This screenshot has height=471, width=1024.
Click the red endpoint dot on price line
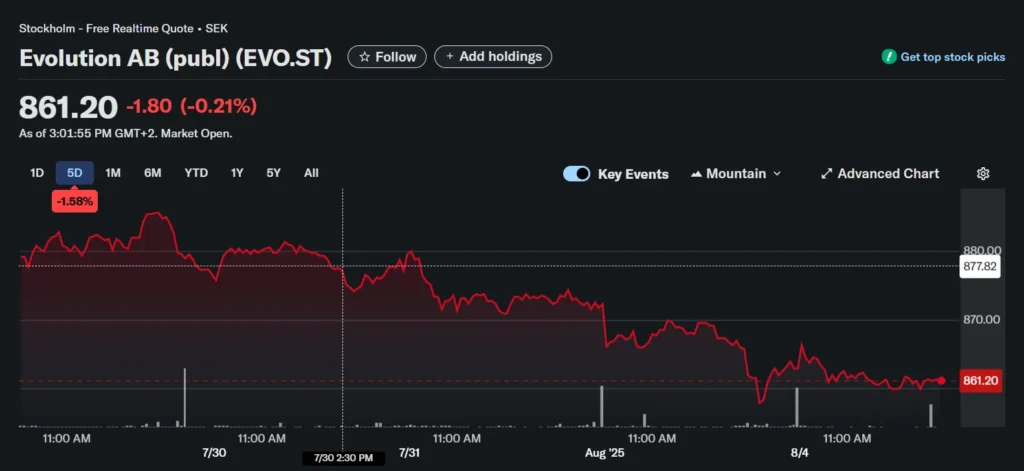click(x=941, y=380)
